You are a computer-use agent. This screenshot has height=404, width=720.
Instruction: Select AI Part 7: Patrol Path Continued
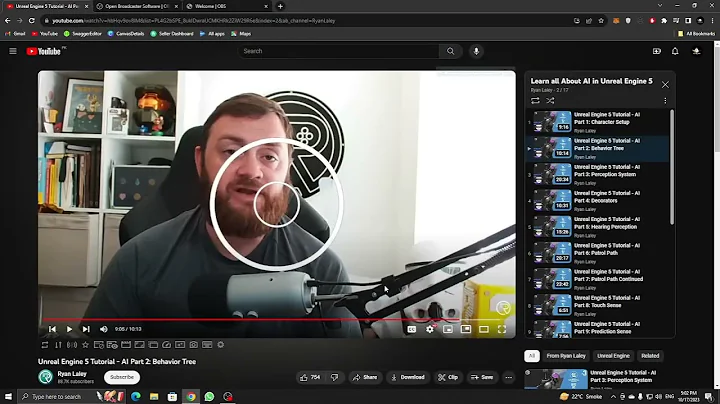point(596,279)
